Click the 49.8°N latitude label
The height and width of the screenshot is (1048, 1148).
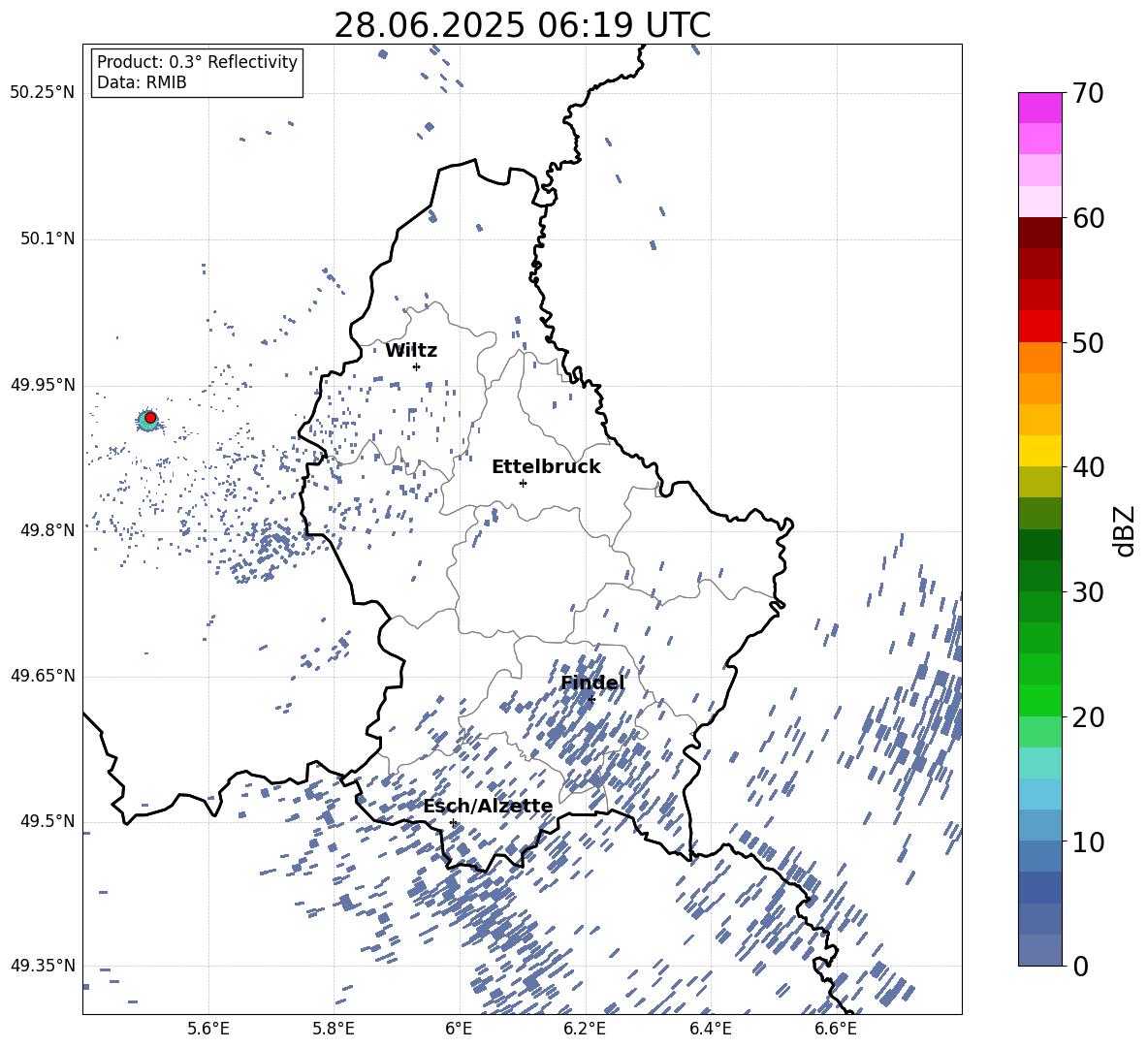pyautogui.click(x=48, y=530)
